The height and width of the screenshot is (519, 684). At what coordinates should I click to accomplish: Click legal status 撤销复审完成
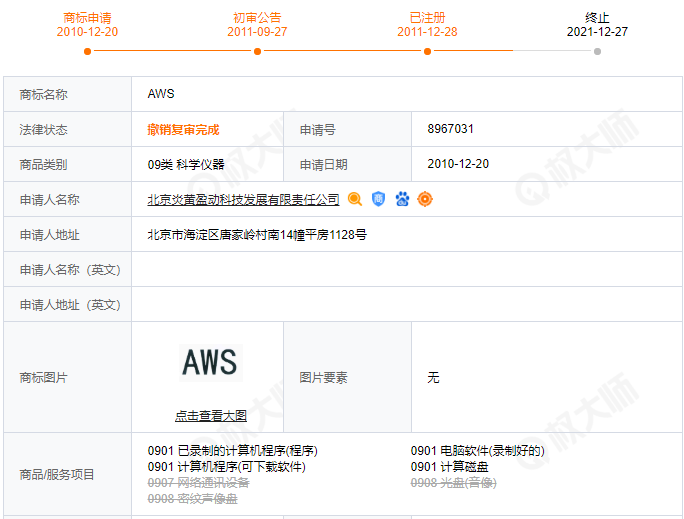coord(183,130)
